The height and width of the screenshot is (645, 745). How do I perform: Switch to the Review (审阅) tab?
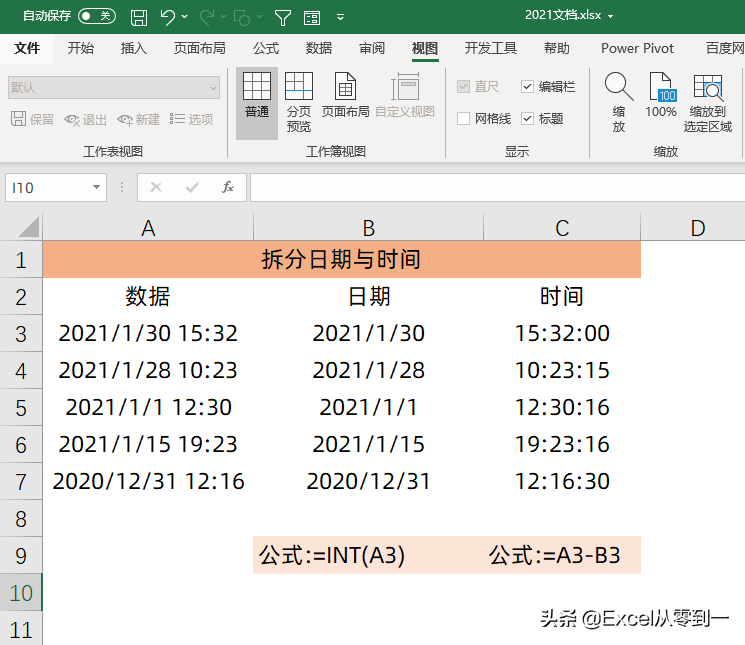click(x=372, y=48)
